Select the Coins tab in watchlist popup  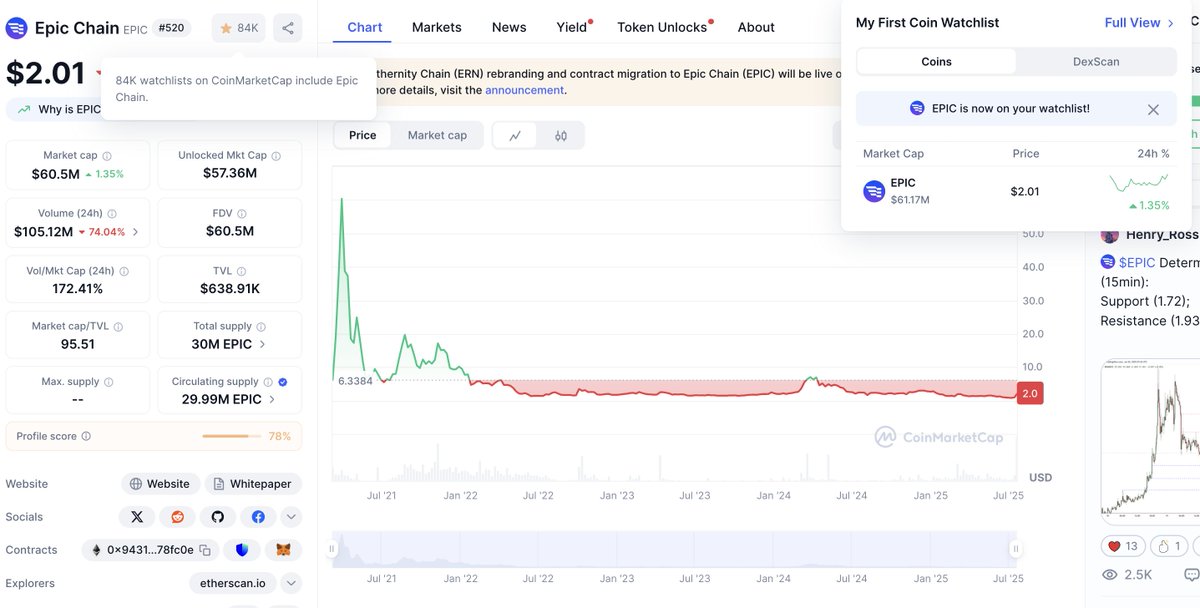tap(936, 62)
